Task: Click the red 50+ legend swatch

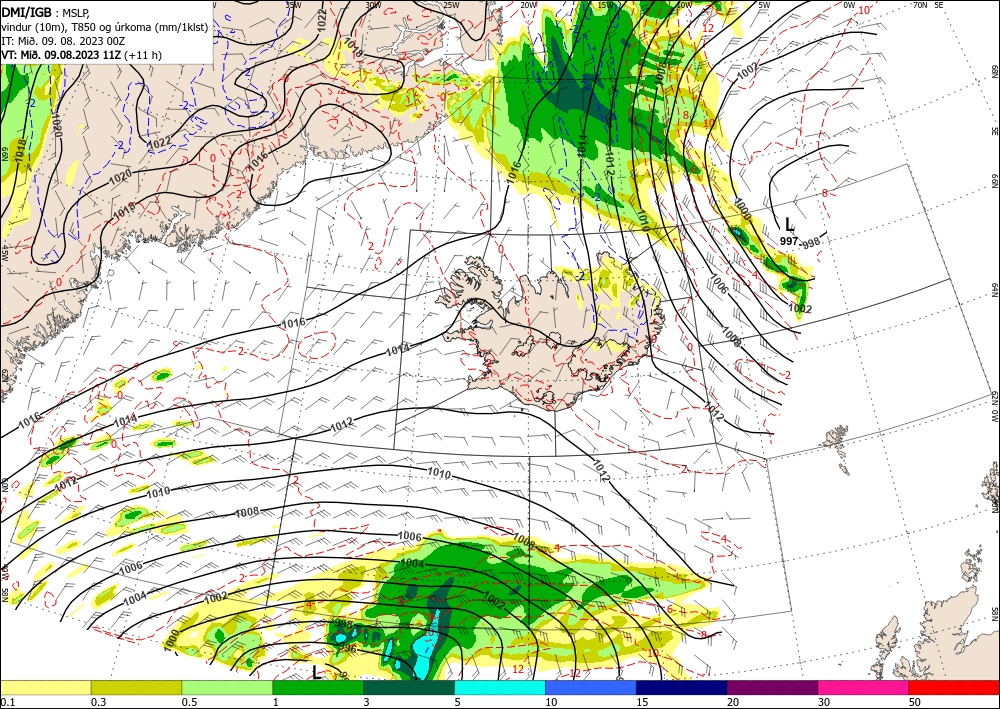Action: point(954,687)
